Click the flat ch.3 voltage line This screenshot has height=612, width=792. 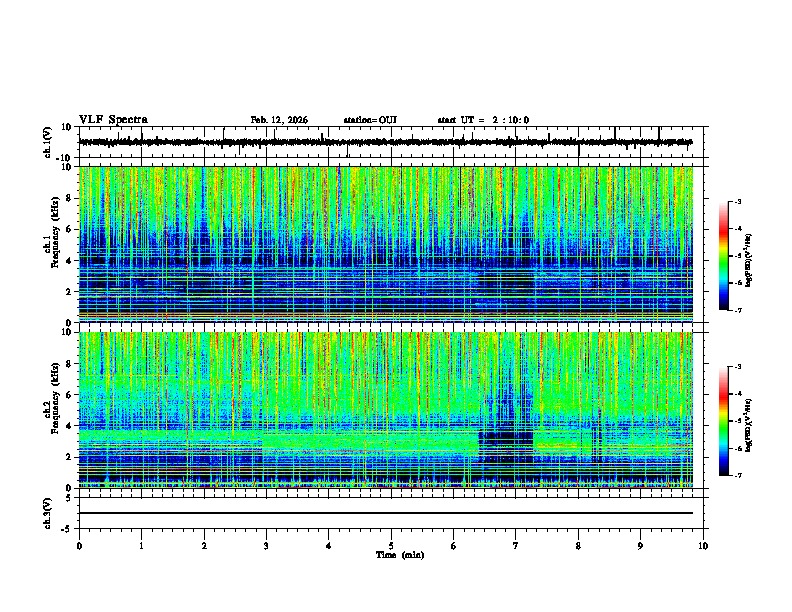click(x=385, y=513)
